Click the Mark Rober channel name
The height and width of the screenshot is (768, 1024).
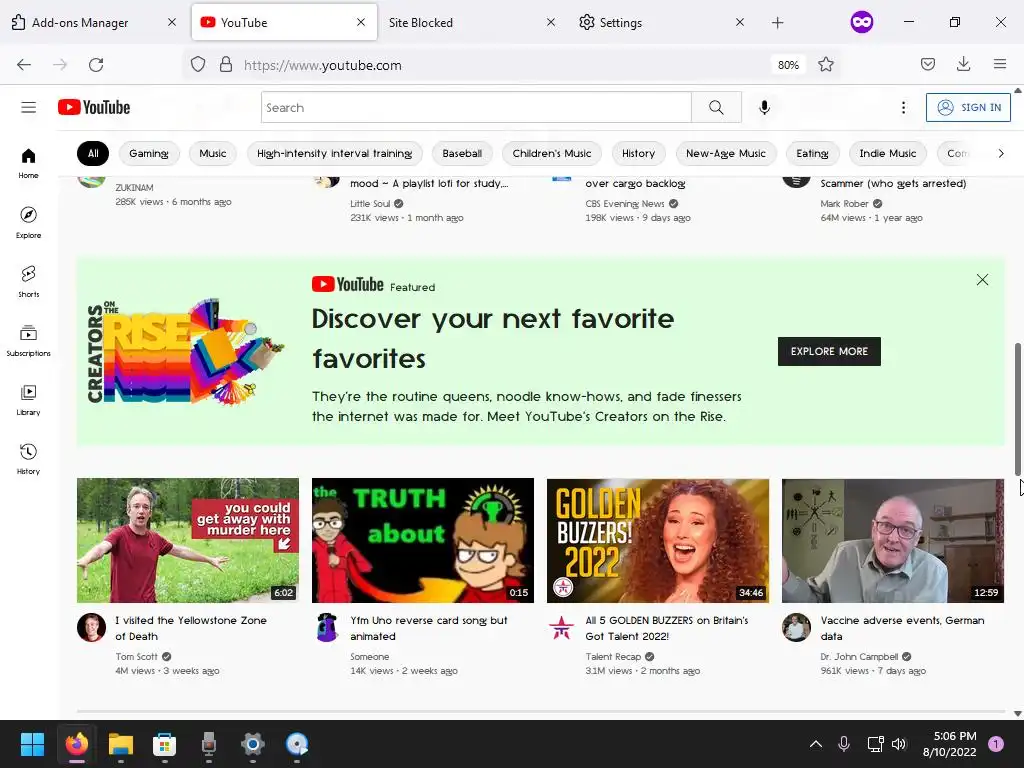coord(844,204)
